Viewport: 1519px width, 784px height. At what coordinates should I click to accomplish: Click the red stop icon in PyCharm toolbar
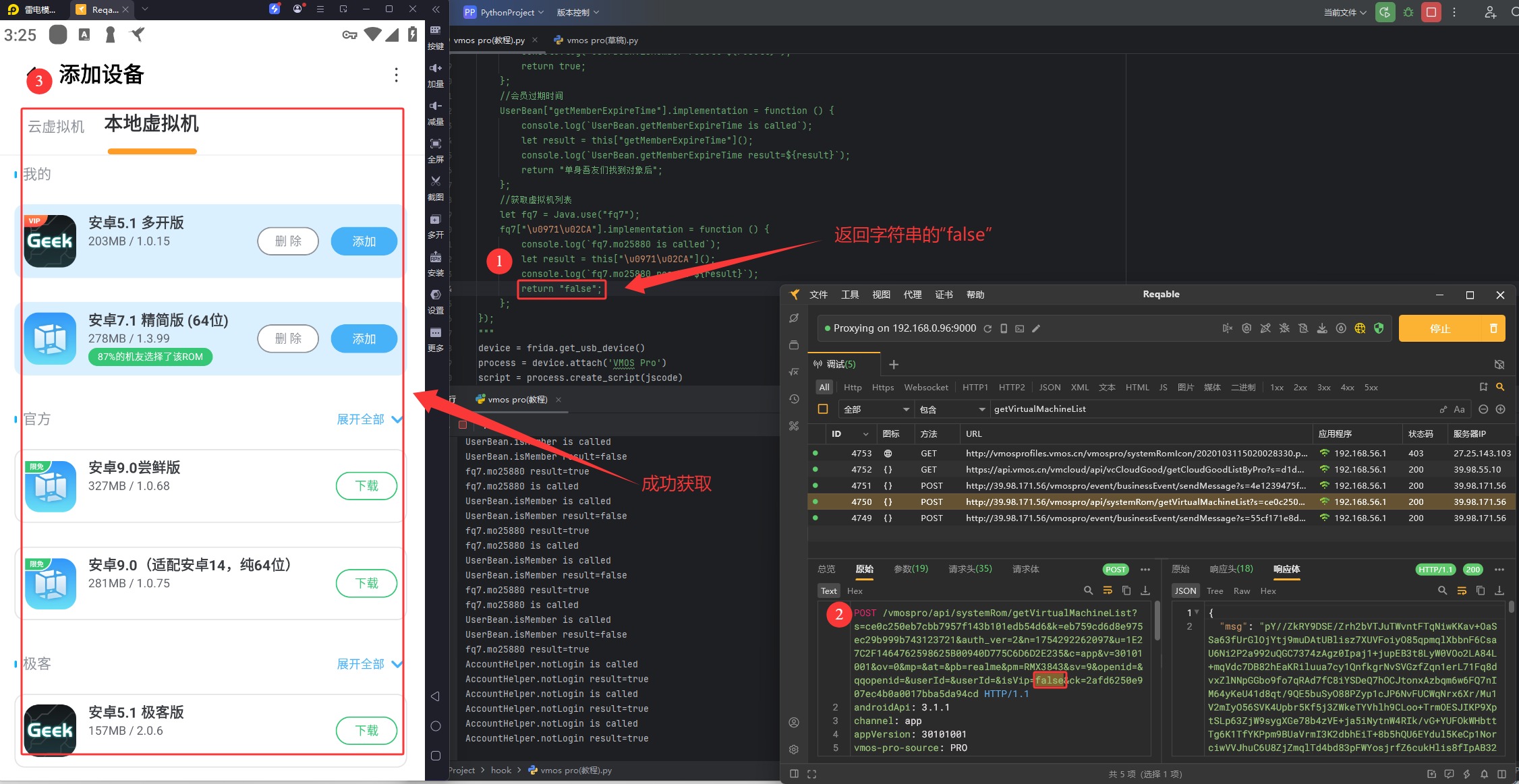click(x=1431, y=12)
